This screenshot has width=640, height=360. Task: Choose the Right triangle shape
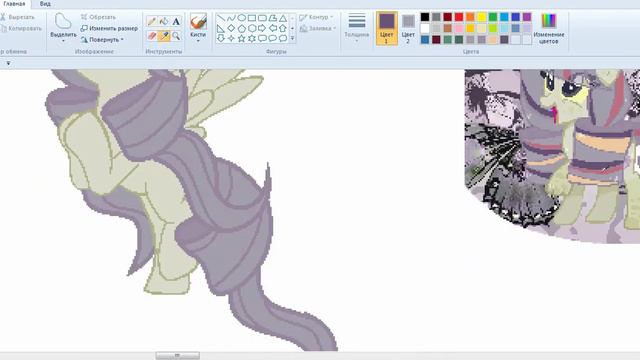(x=221, y=28)
